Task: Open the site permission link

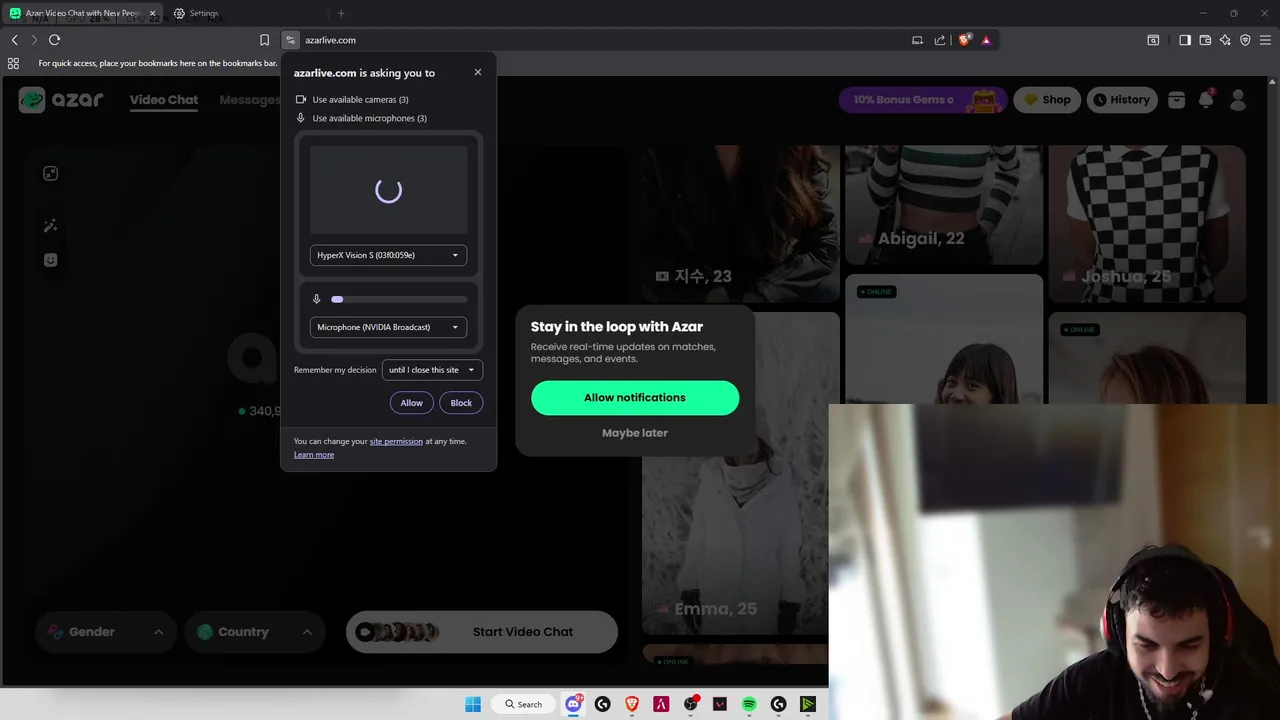Action: 396,441
